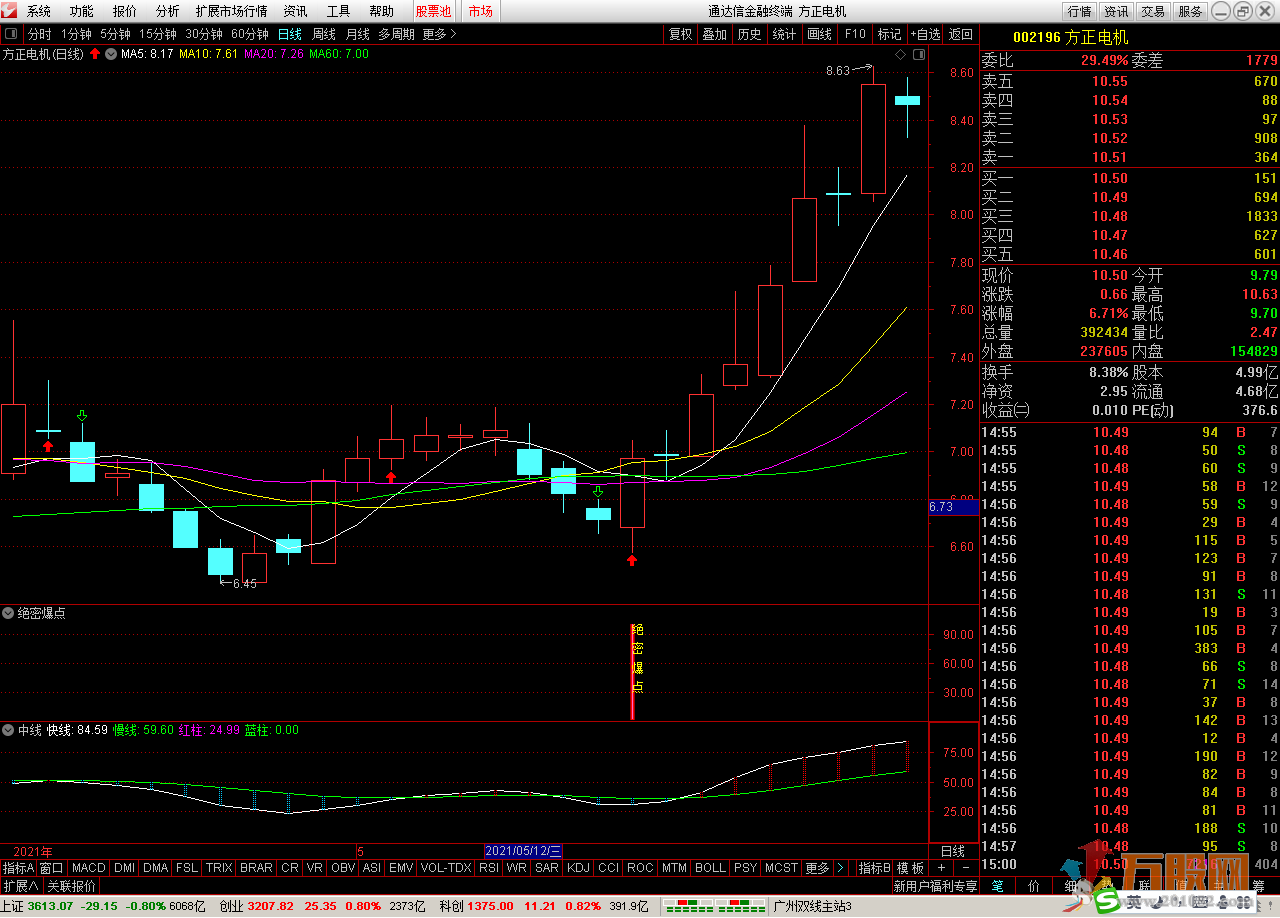The width and height of the screenshot is (1280, 918).
Task: Open F10 company info
Action: coord(855,34)
